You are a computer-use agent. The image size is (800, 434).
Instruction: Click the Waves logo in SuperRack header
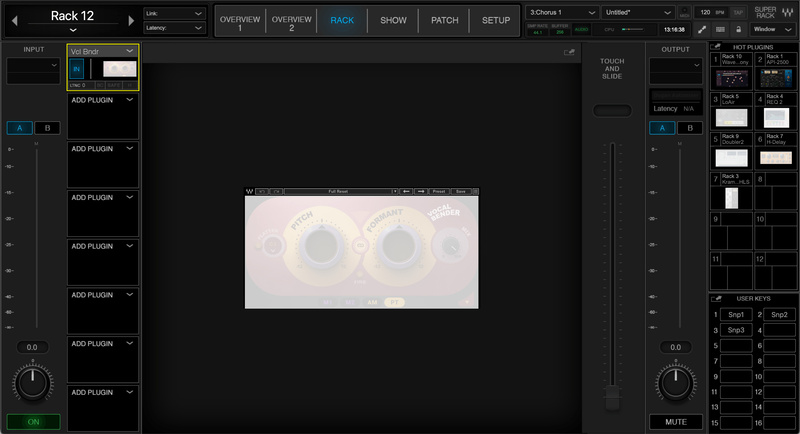787,12
